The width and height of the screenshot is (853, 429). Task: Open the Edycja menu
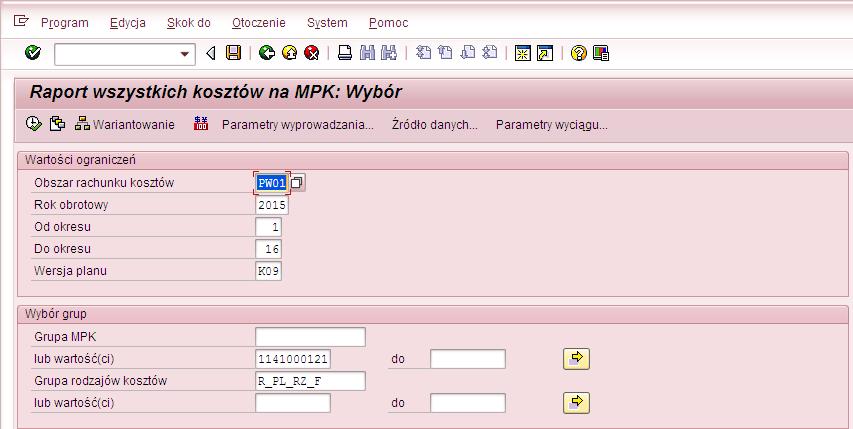[x=128, y=23]
